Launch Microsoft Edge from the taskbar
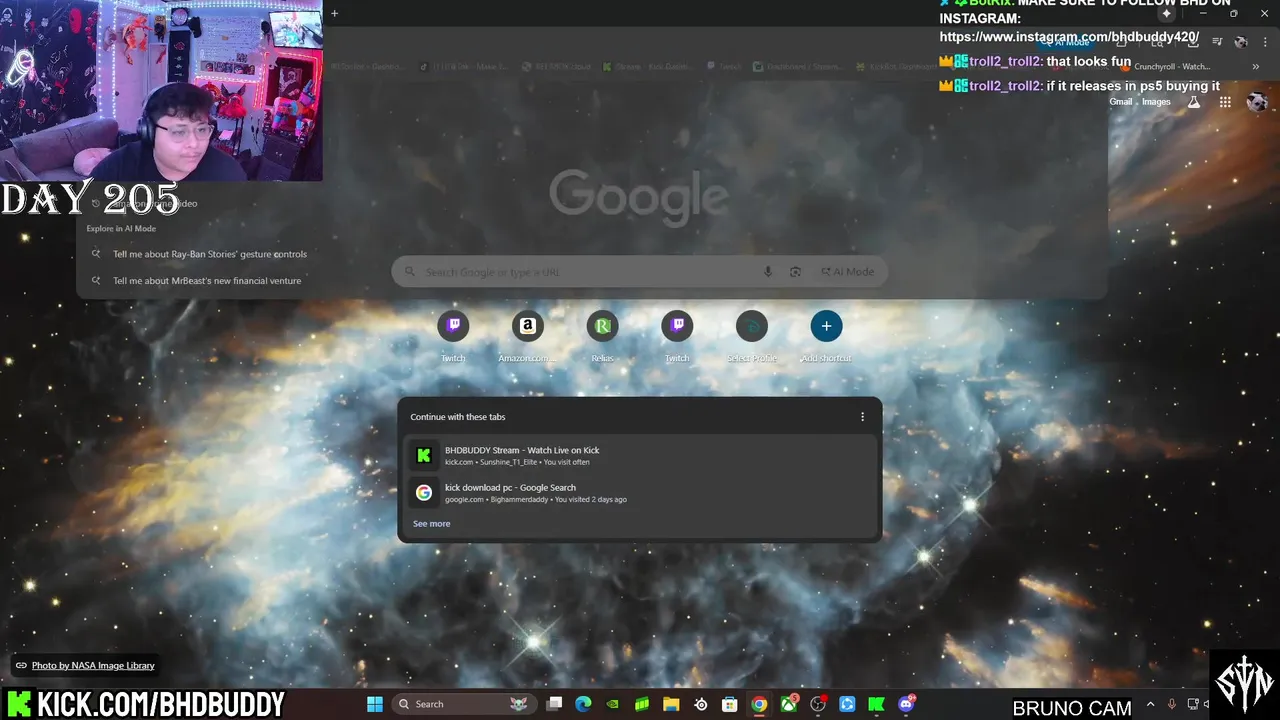Viewport: 1280px width, 720px height. click(583, 704)
